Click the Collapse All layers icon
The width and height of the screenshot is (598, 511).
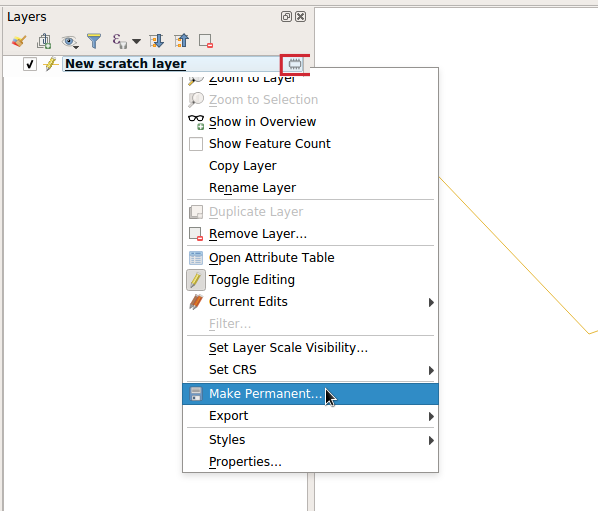click(x=182, y=41)
